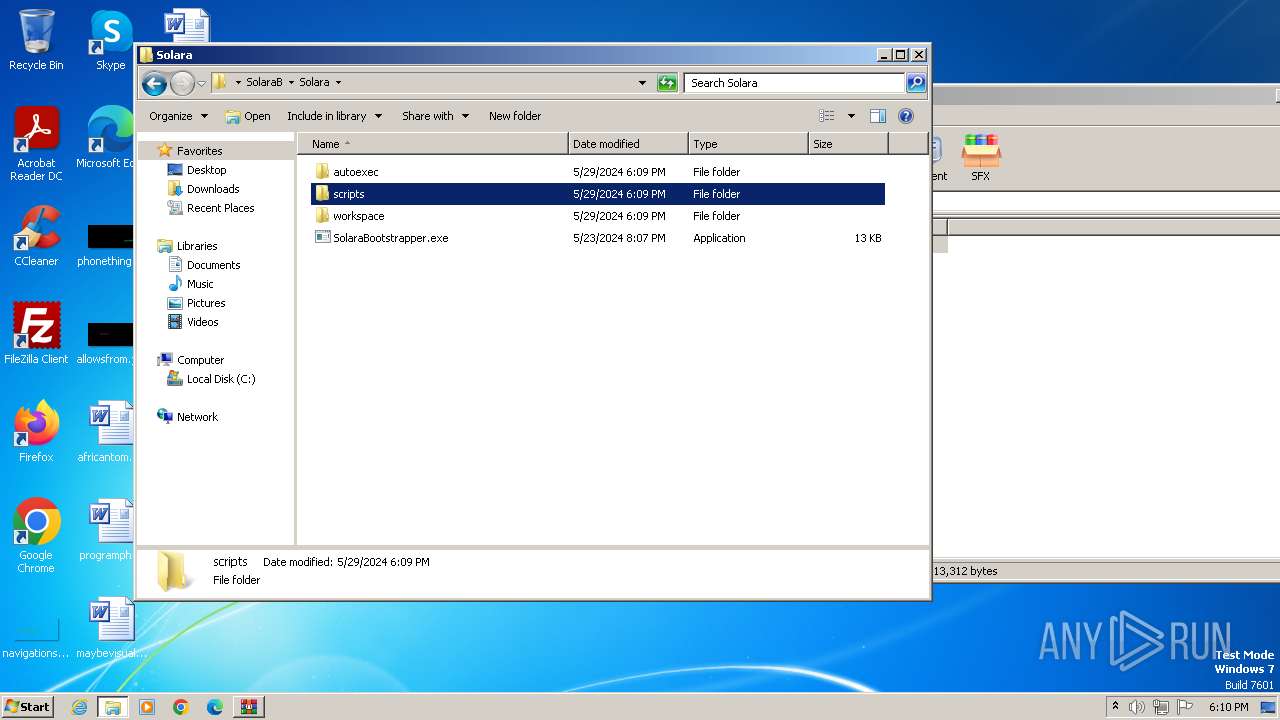1280x720 pixels.
Task: Open the Share with menu
Action: (x=435, y=116)
